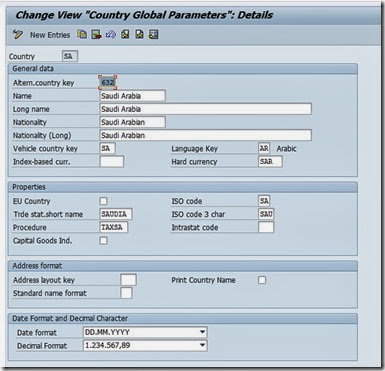Click the Standard name format field
Viewport: 385px width, 371px height.
point(126,293)
